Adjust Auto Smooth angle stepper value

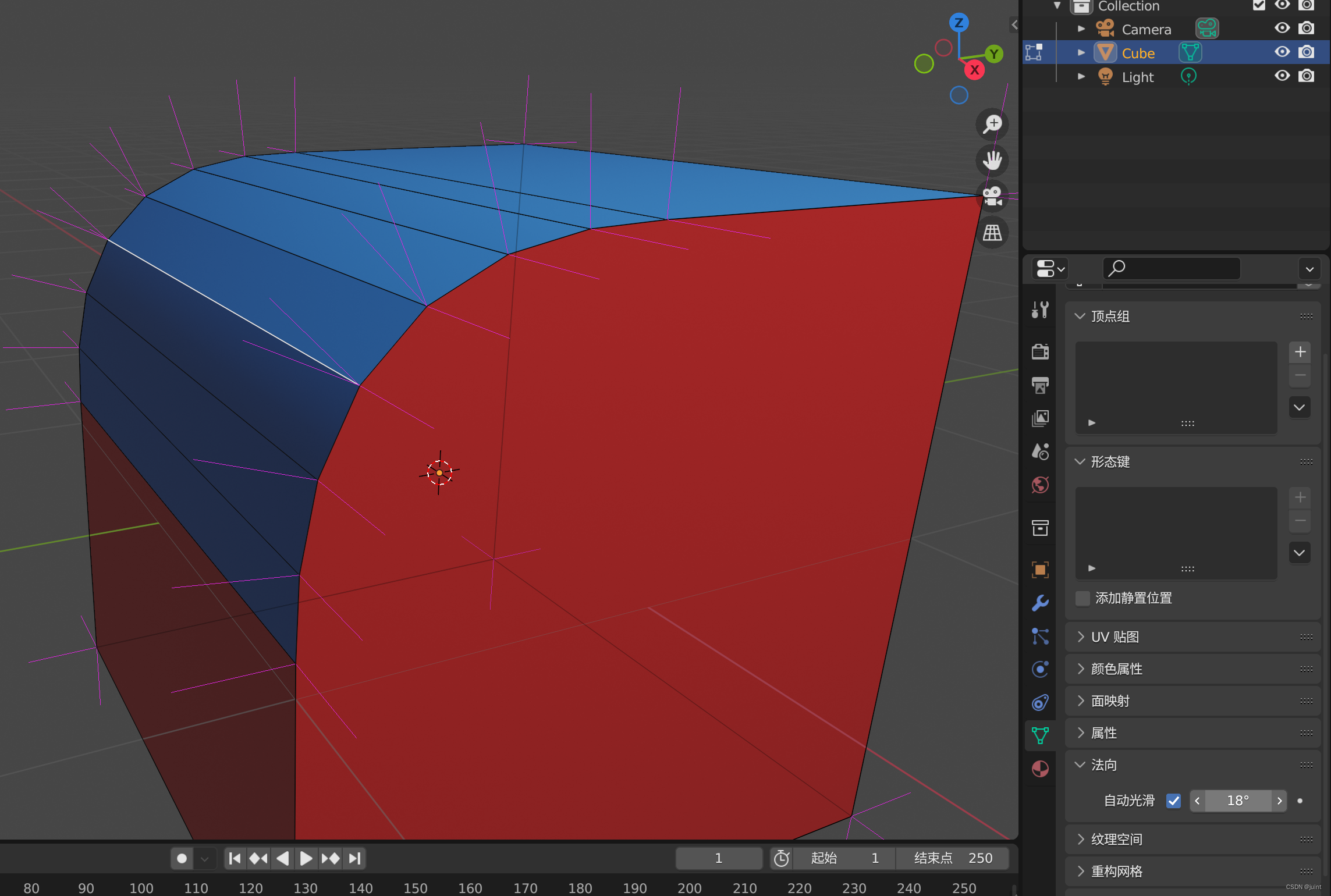(x=1241, y=800)
